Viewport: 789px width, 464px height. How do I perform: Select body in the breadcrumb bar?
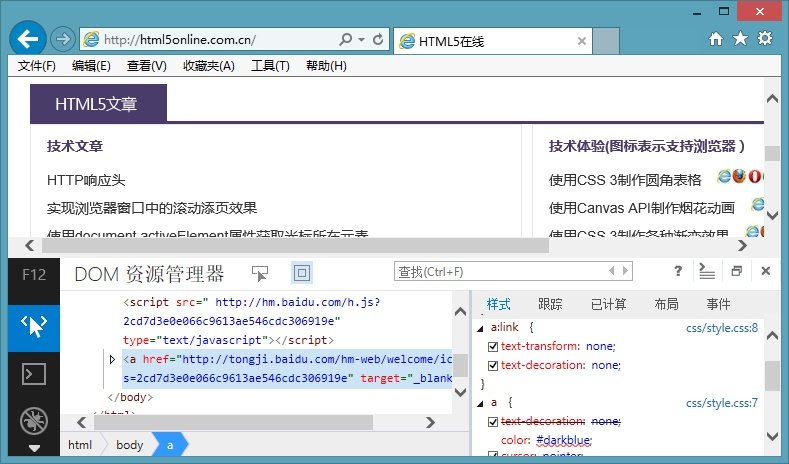[129, 445]
